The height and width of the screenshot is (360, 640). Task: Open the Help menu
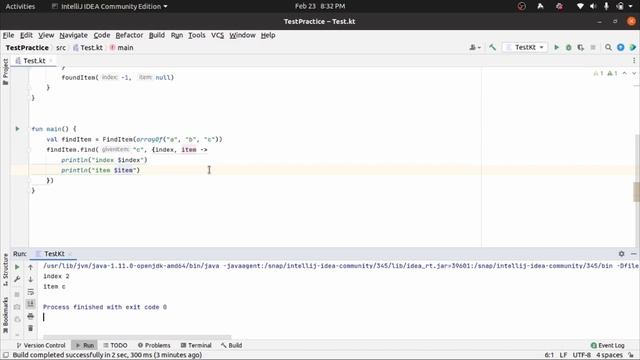click(268, 35)
